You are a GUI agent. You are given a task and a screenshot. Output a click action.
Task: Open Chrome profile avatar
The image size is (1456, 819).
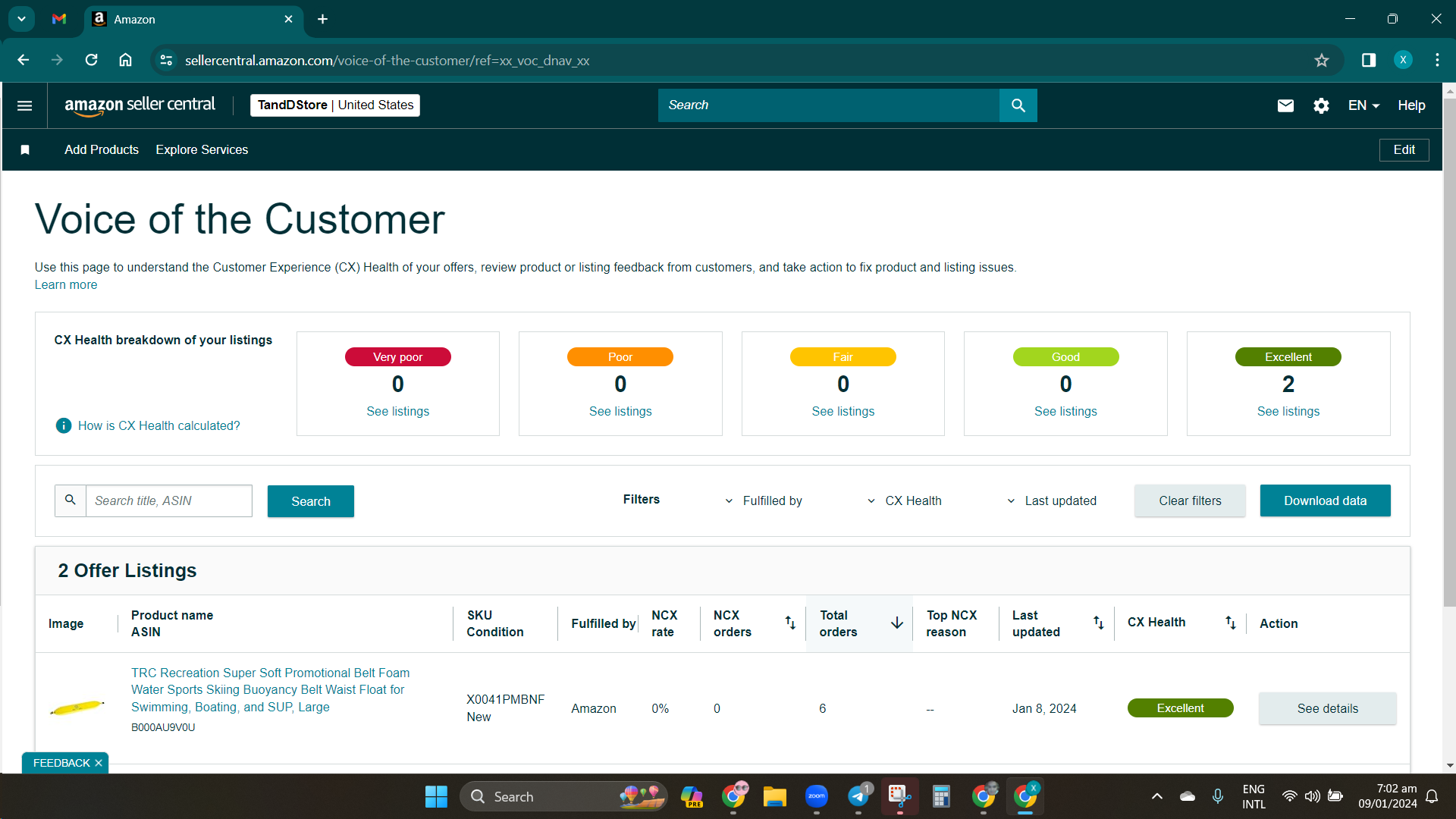1403,60
